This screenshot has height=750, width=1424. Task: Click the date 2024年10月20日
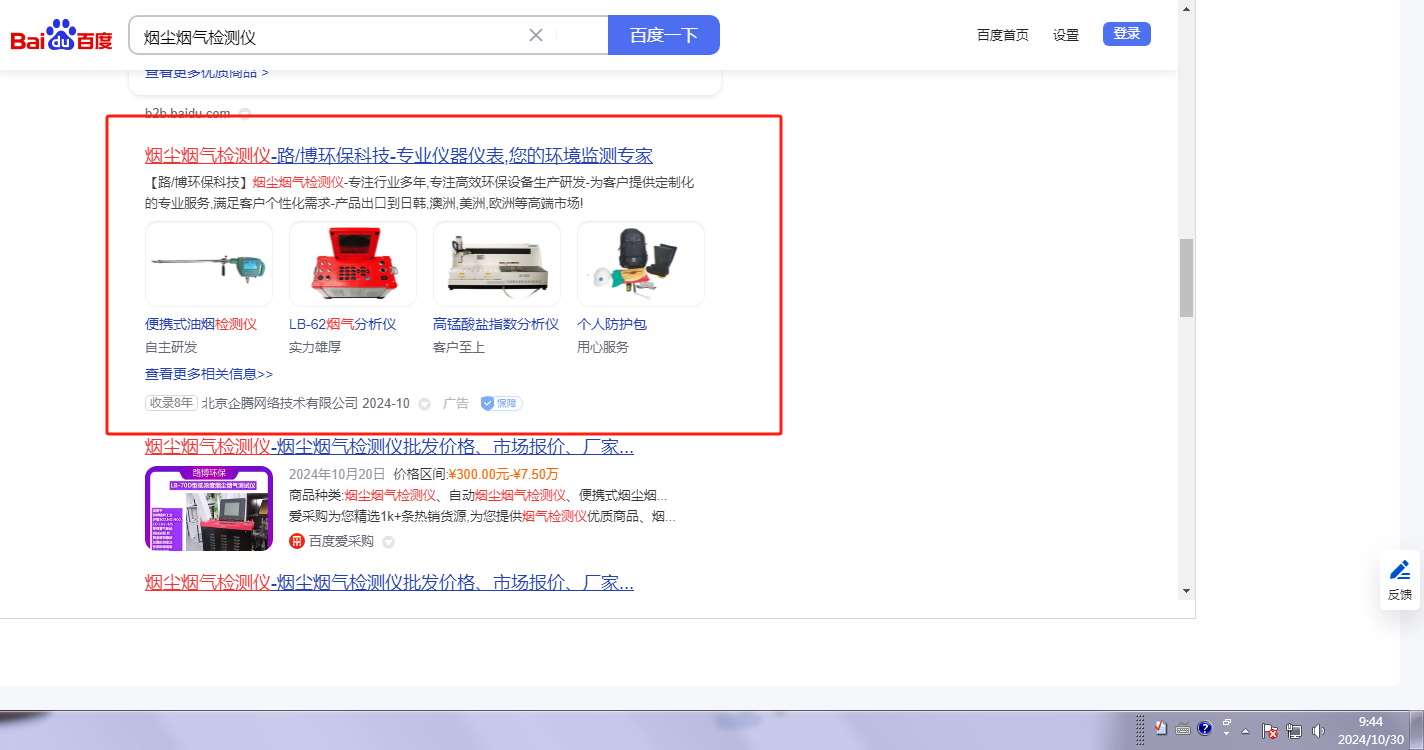(337, 474)
